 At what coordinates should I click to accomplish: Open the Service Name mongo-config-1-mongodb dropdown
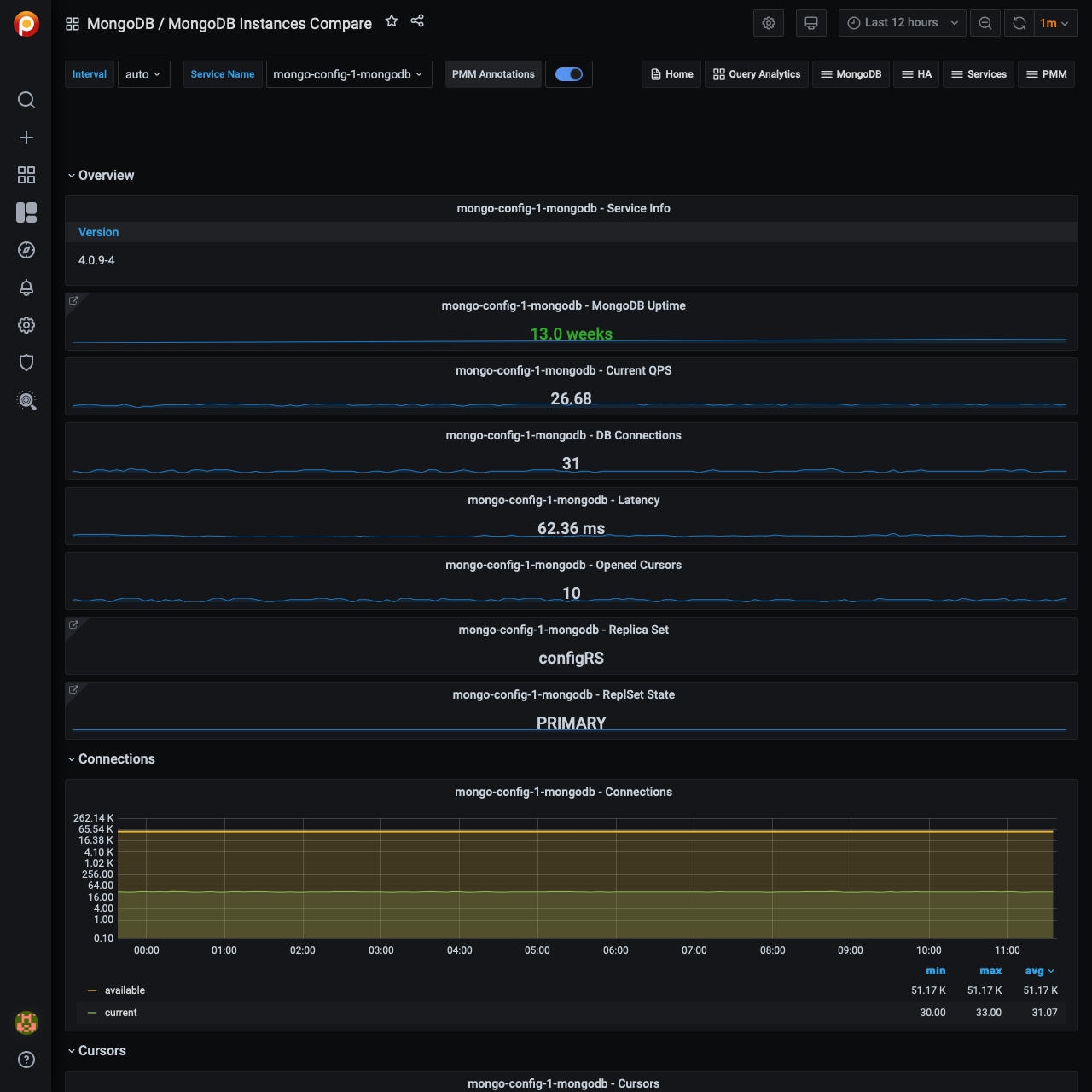349,74
